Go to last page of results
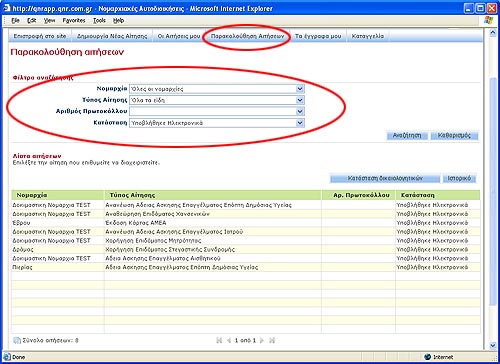The width and height of the screenshot is (500, 364). click(272, 340)
